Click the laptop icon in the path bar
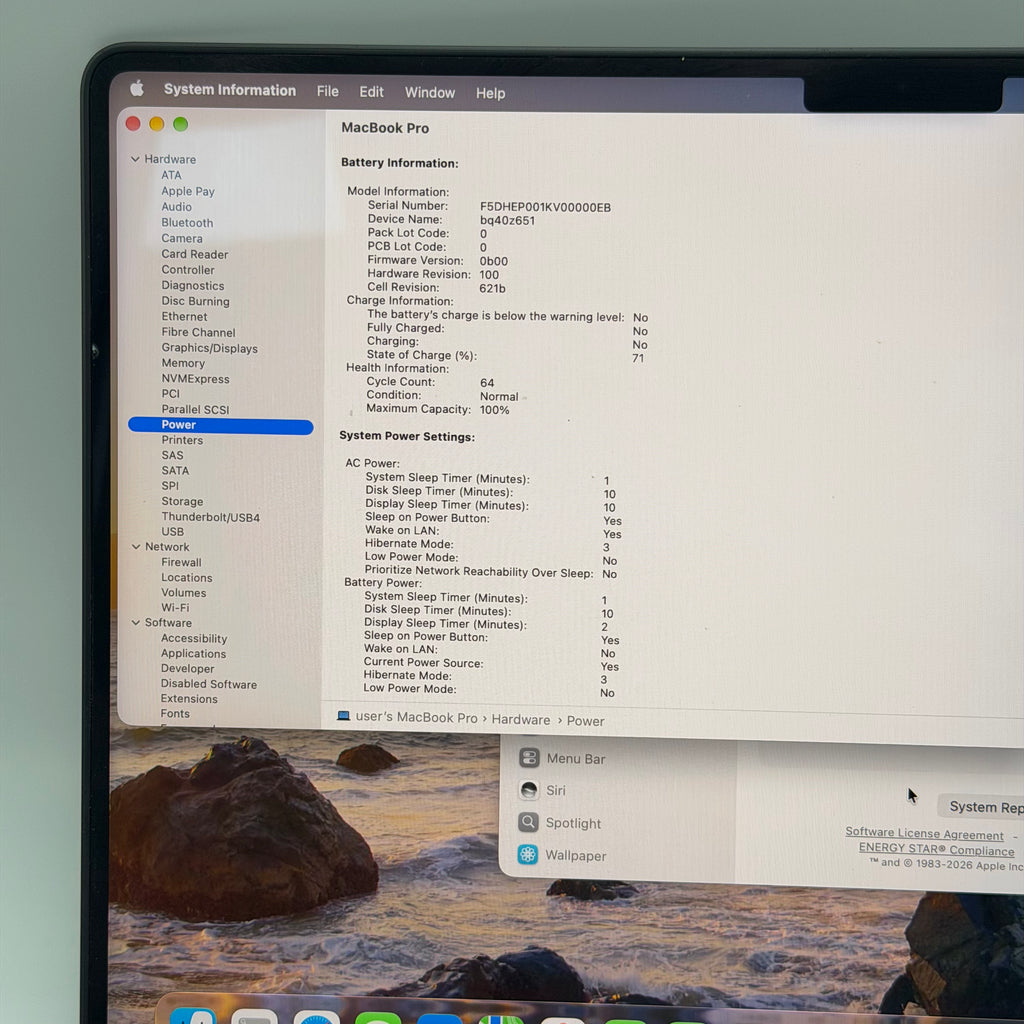This screenshot has width=1024, height=1024. click(x=344, y=716)
